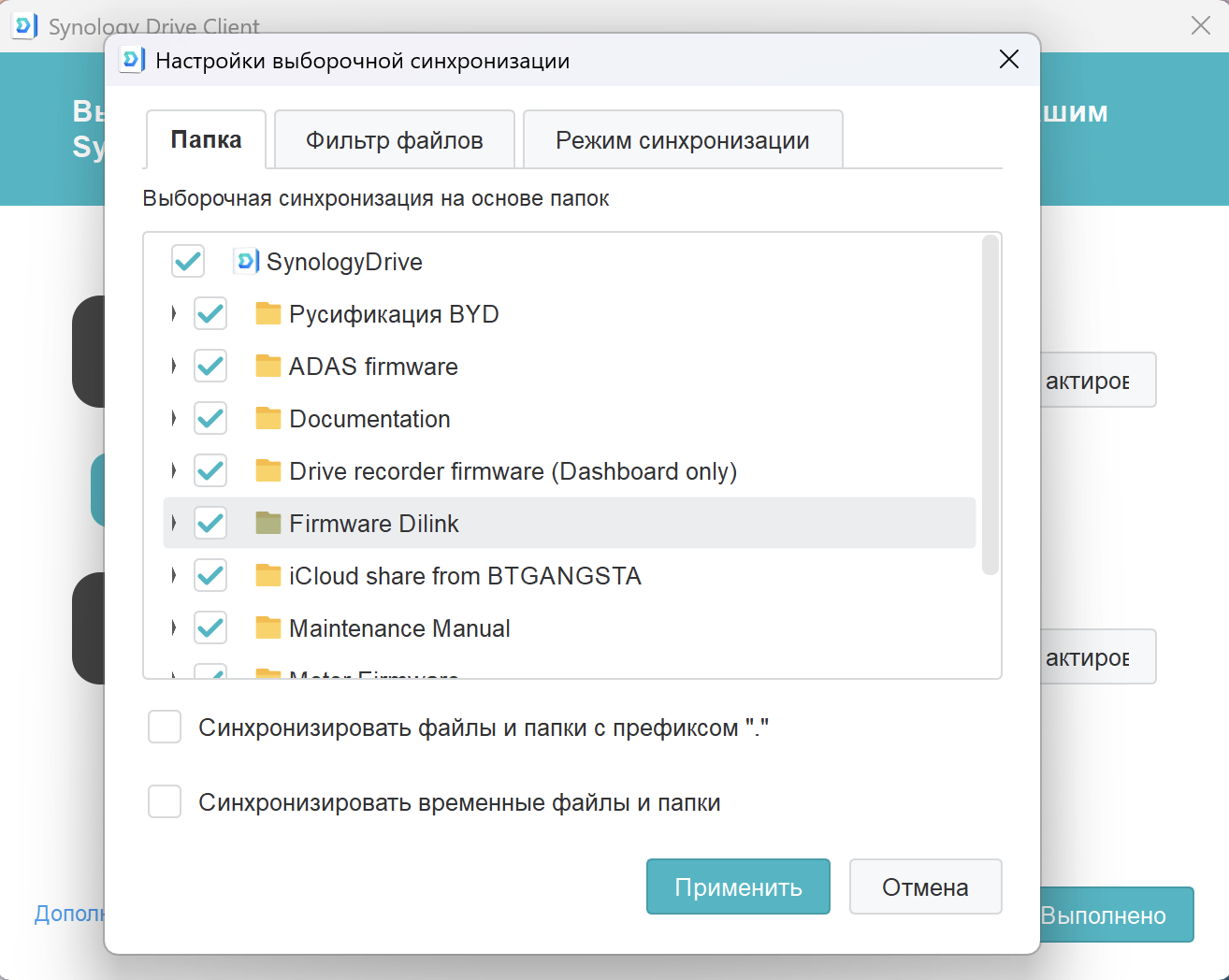
Task: Enable syncing temporary files and folders
Action: (165, 801)
